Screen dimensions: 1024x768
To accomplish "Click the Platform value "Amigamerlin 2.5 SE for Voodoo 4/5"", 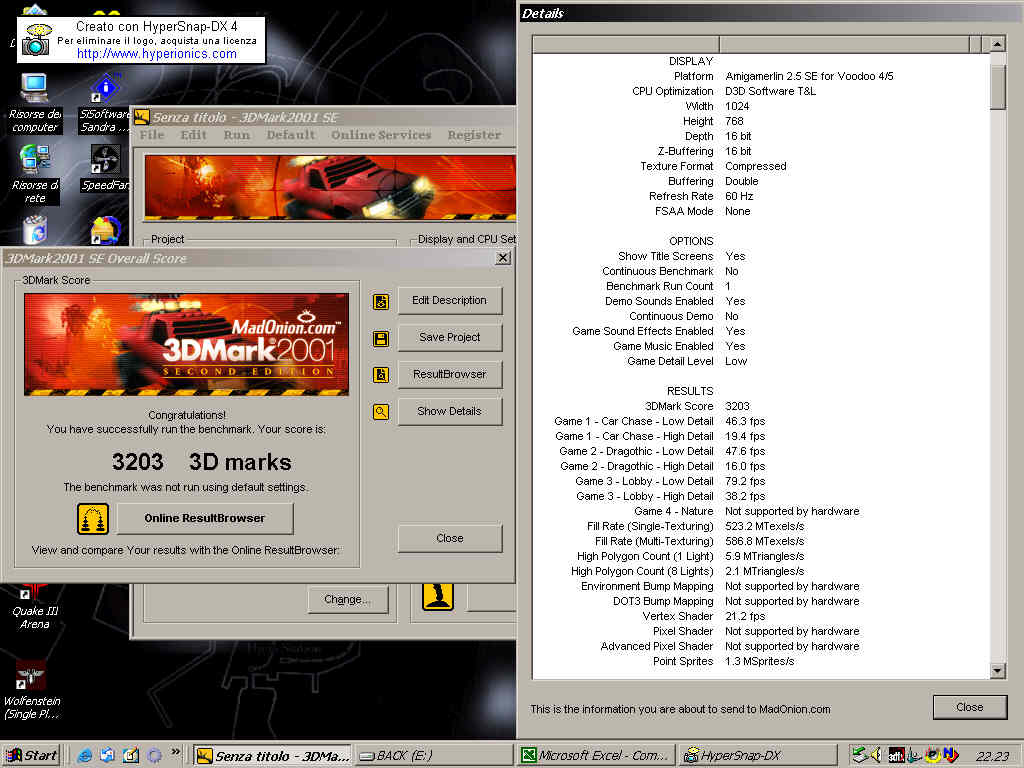I will (809, 76).
